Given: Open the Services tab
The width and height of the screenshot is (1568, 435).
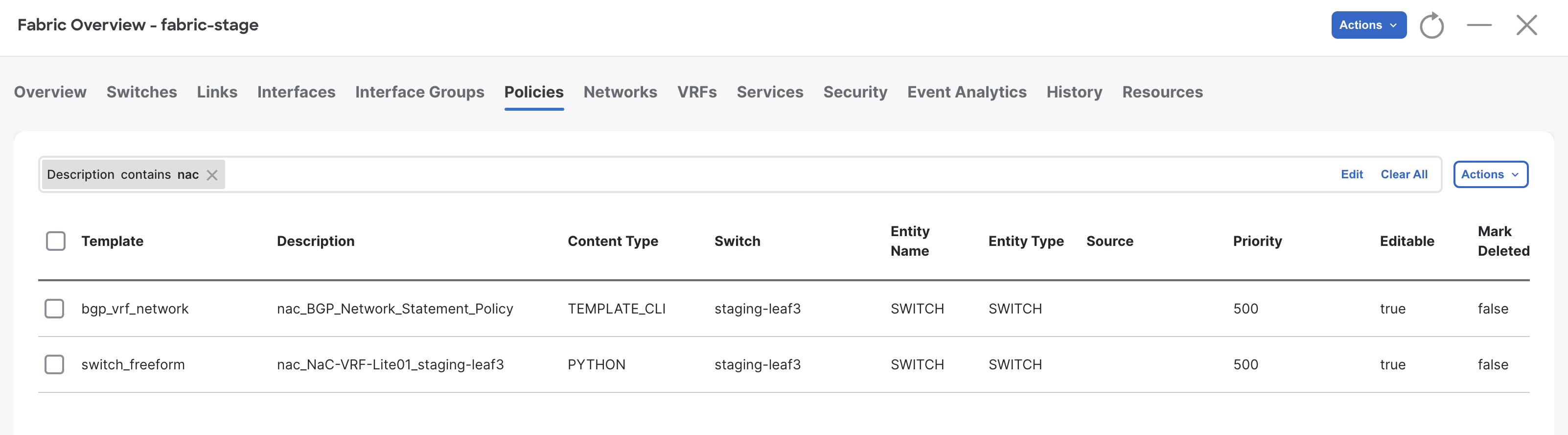Looking at the screenshot, I should pyautogui.click(x=770, y=92).
